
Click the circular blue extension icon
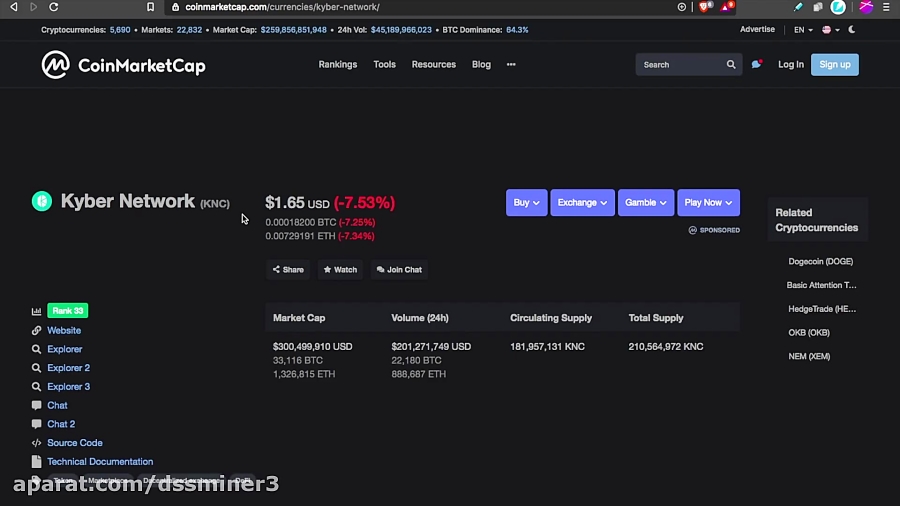pos(838,7)
